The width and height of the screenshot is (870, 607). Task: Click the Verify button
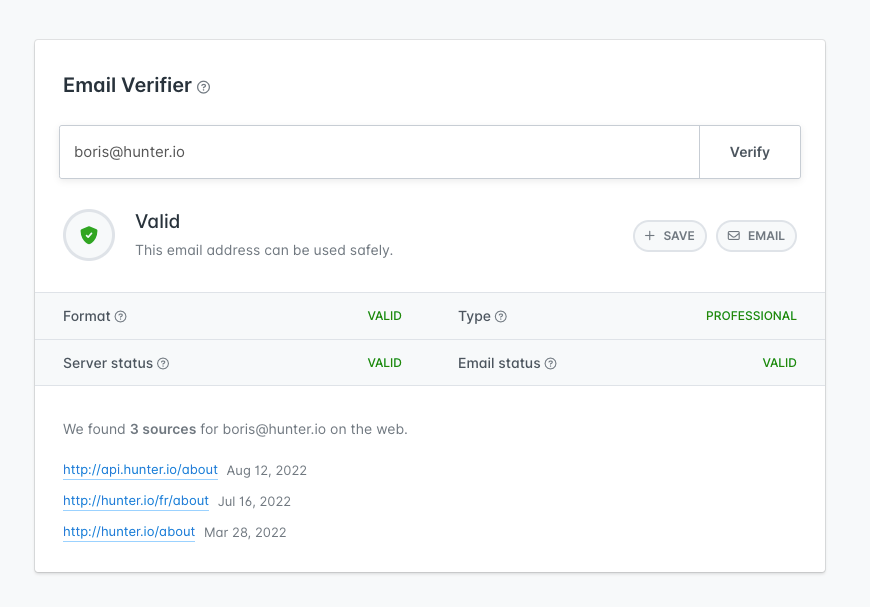[750, 152]
